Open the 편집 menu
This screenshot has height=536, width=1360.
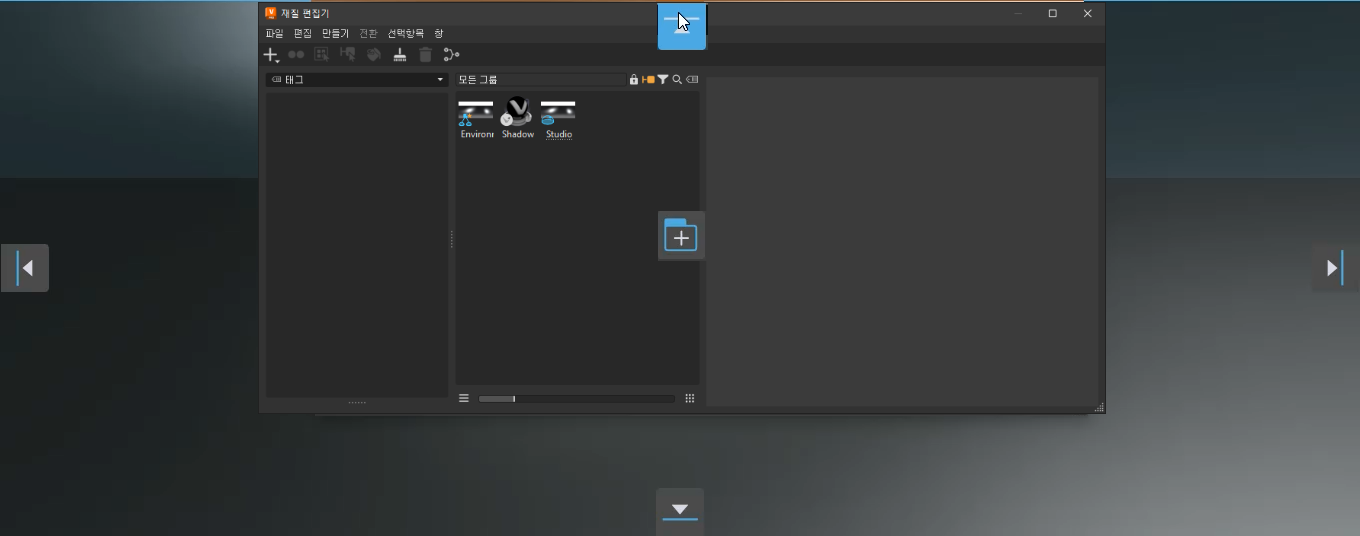point(303,34)
